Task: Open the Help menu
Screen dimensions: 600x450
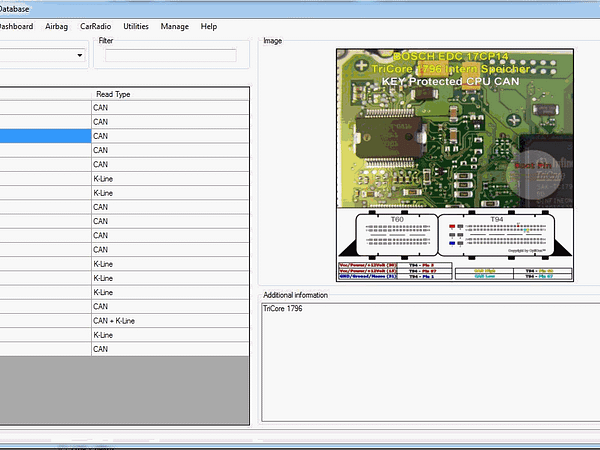Action: point(209,26)
